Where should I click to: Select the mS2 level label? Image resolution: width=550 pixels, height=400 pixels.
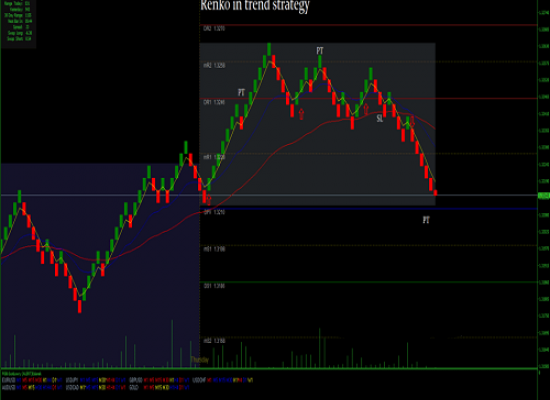coord(214,341)
